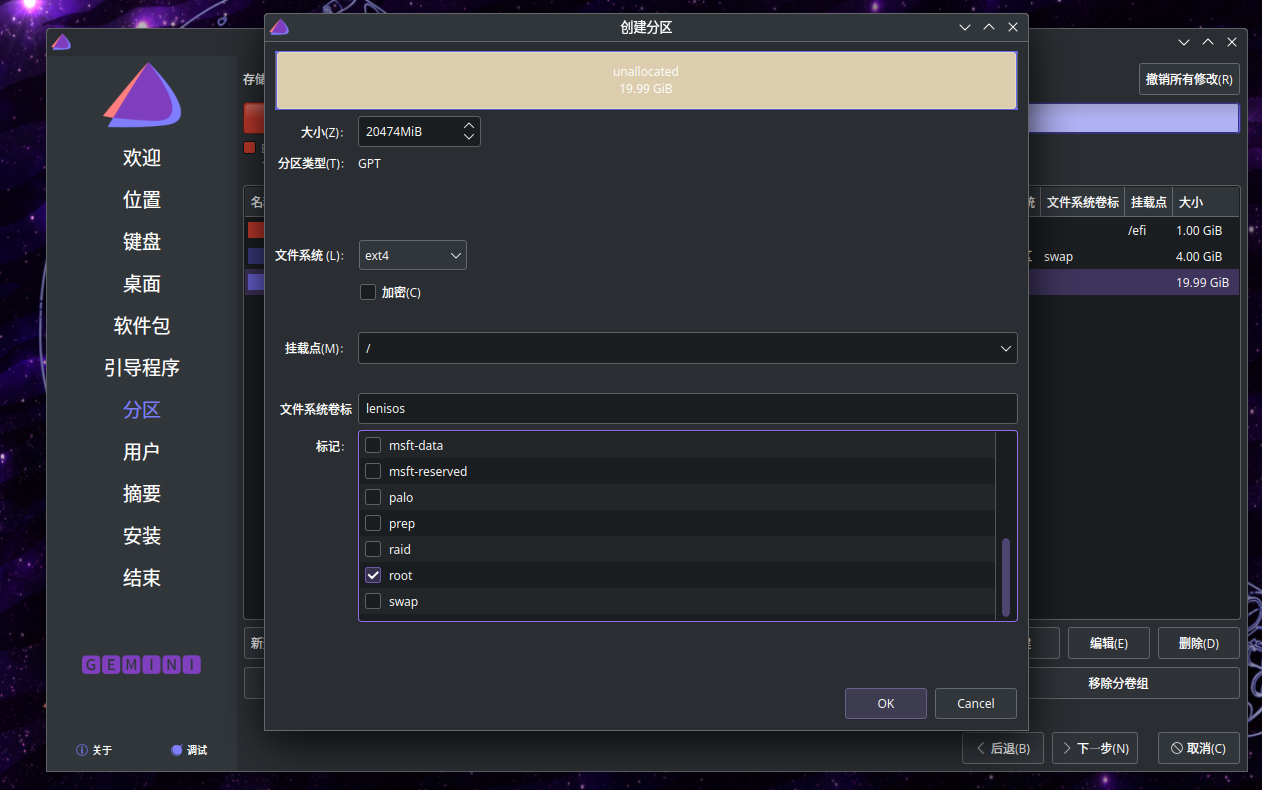1262x790 pixels.
Task: Click the purple partition segment in main window bar
Action: tap(1134, 118)
